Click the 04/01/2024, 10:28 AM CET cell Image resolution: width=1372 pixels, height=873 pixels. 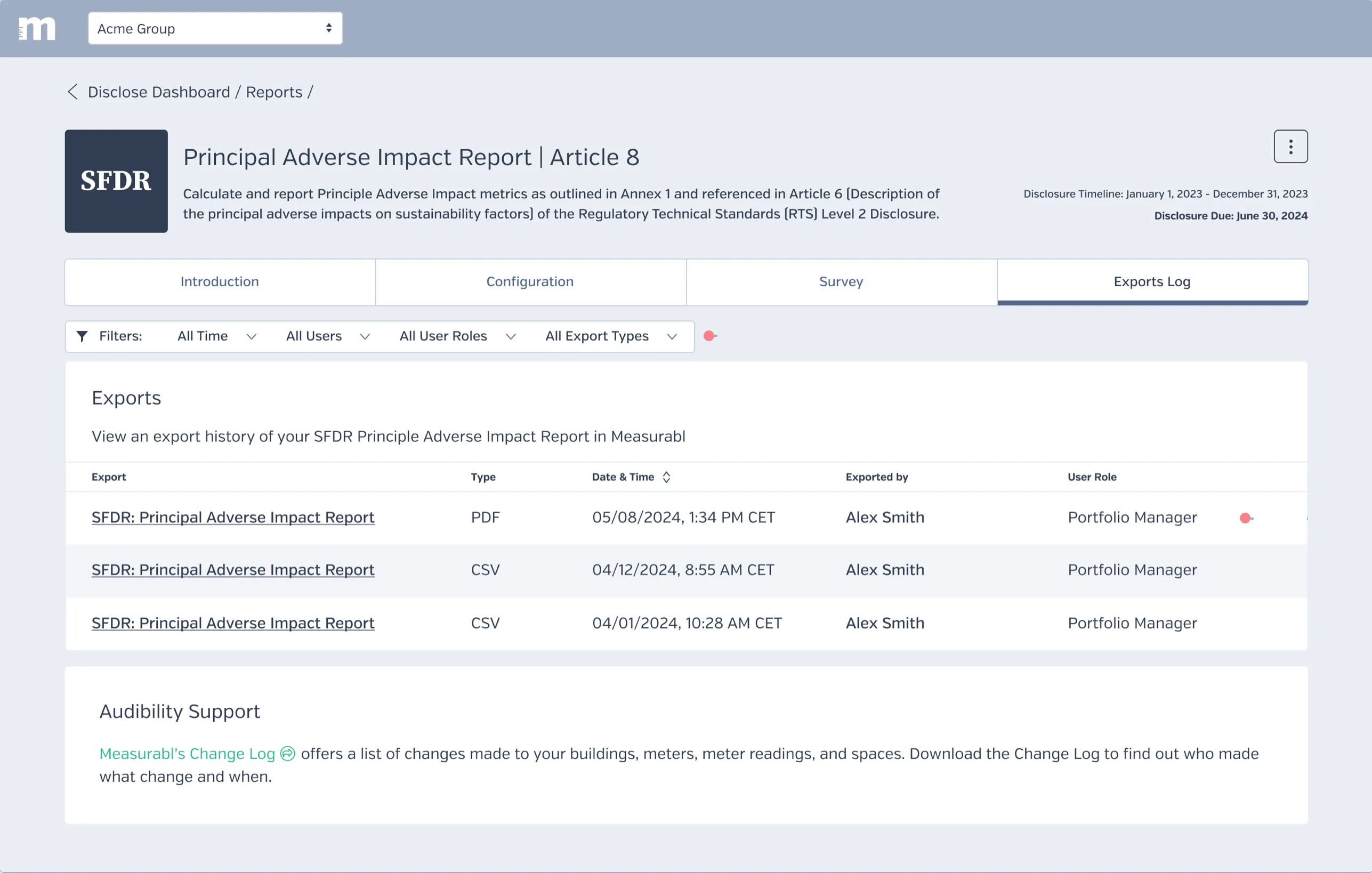[x=687, y=623]
